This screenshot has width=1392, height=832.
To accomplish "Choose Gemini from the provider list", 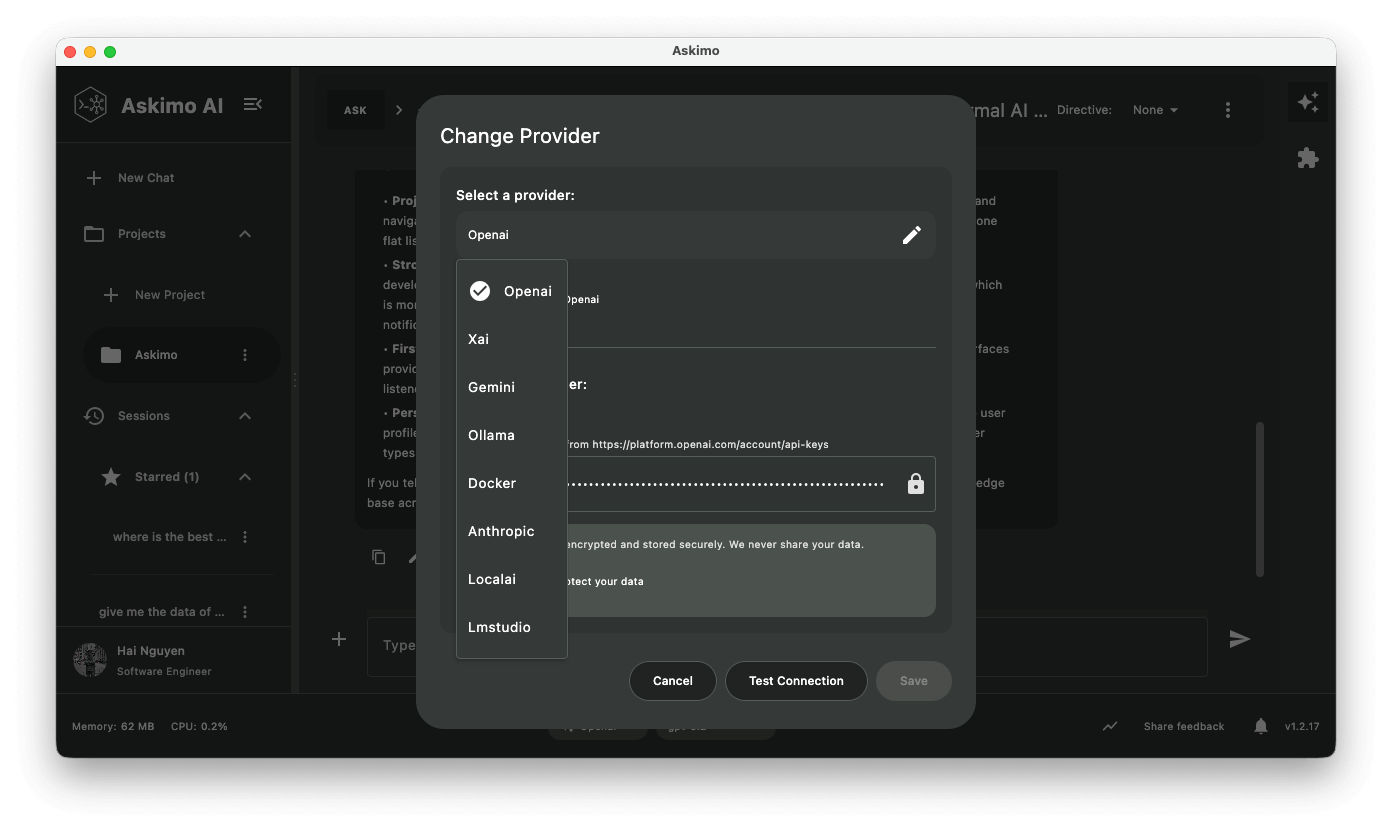I will [x=512, y=387].
